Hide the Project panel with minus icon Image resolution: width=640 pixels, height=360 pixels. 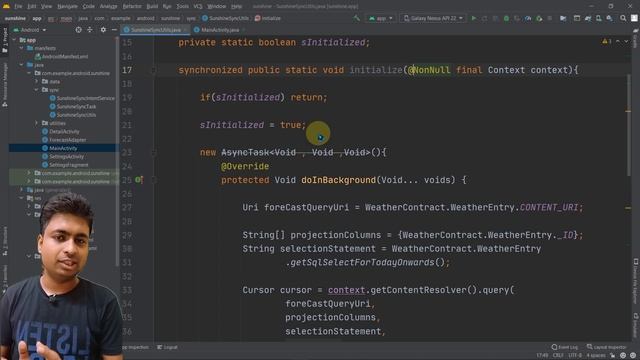click(114, 30)
